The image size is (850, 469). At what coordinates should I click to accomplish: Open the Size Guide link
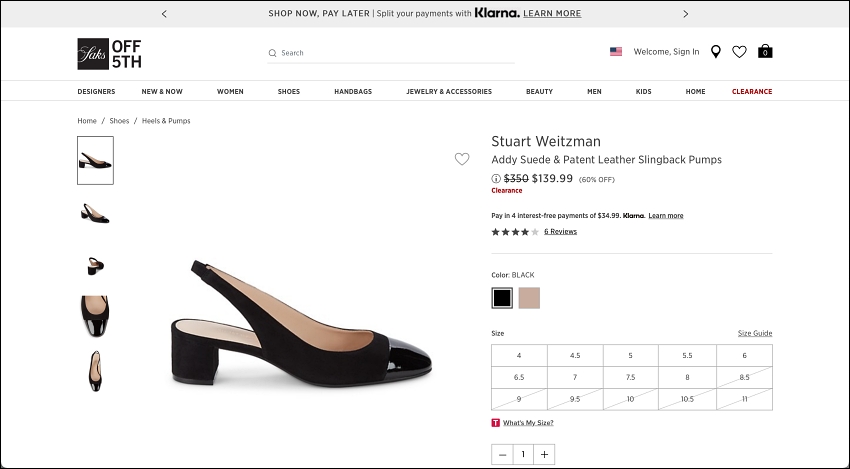tap(755, 333)
